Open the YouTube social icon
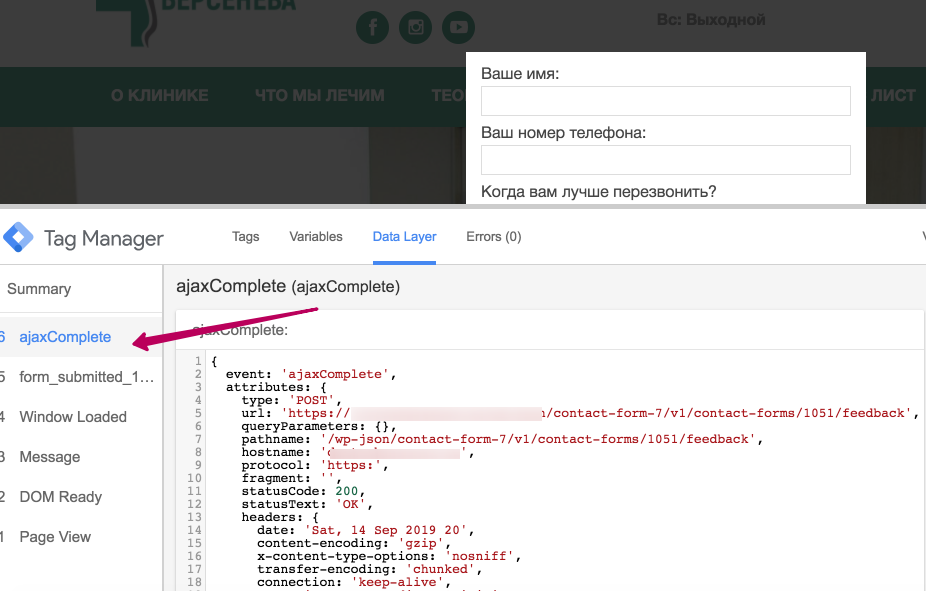The width and height of the screenshot is (926, 591). [x=459, y=27]
